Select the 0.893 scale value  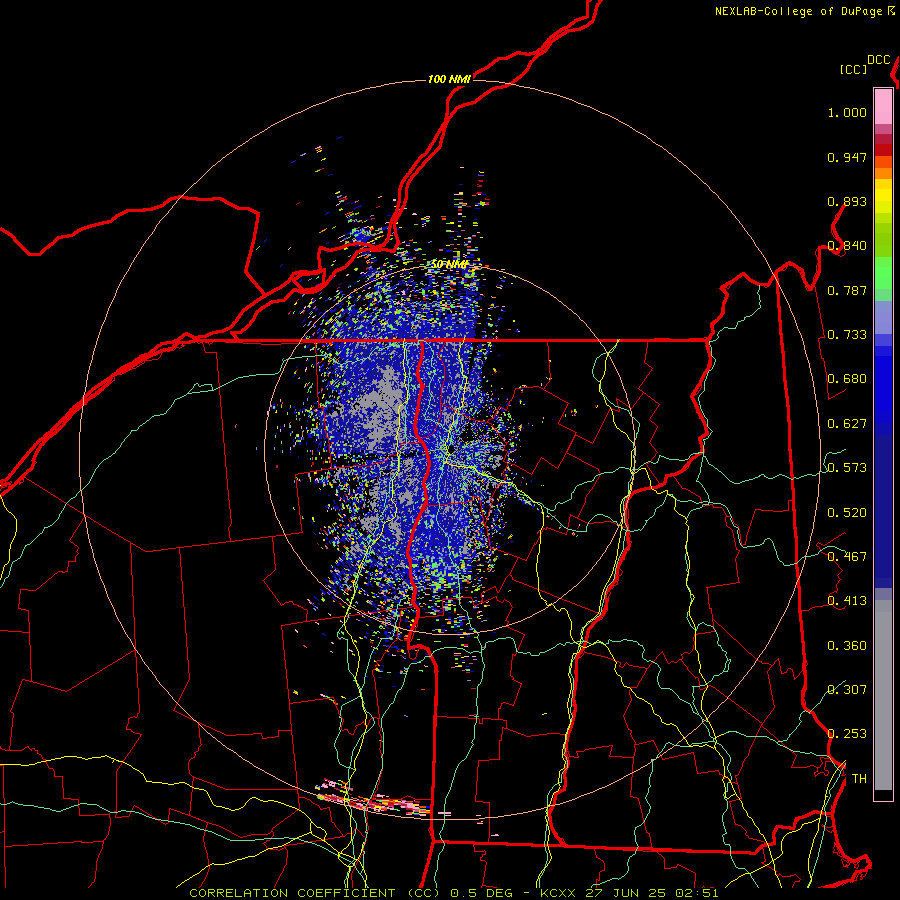coord(847,201)
